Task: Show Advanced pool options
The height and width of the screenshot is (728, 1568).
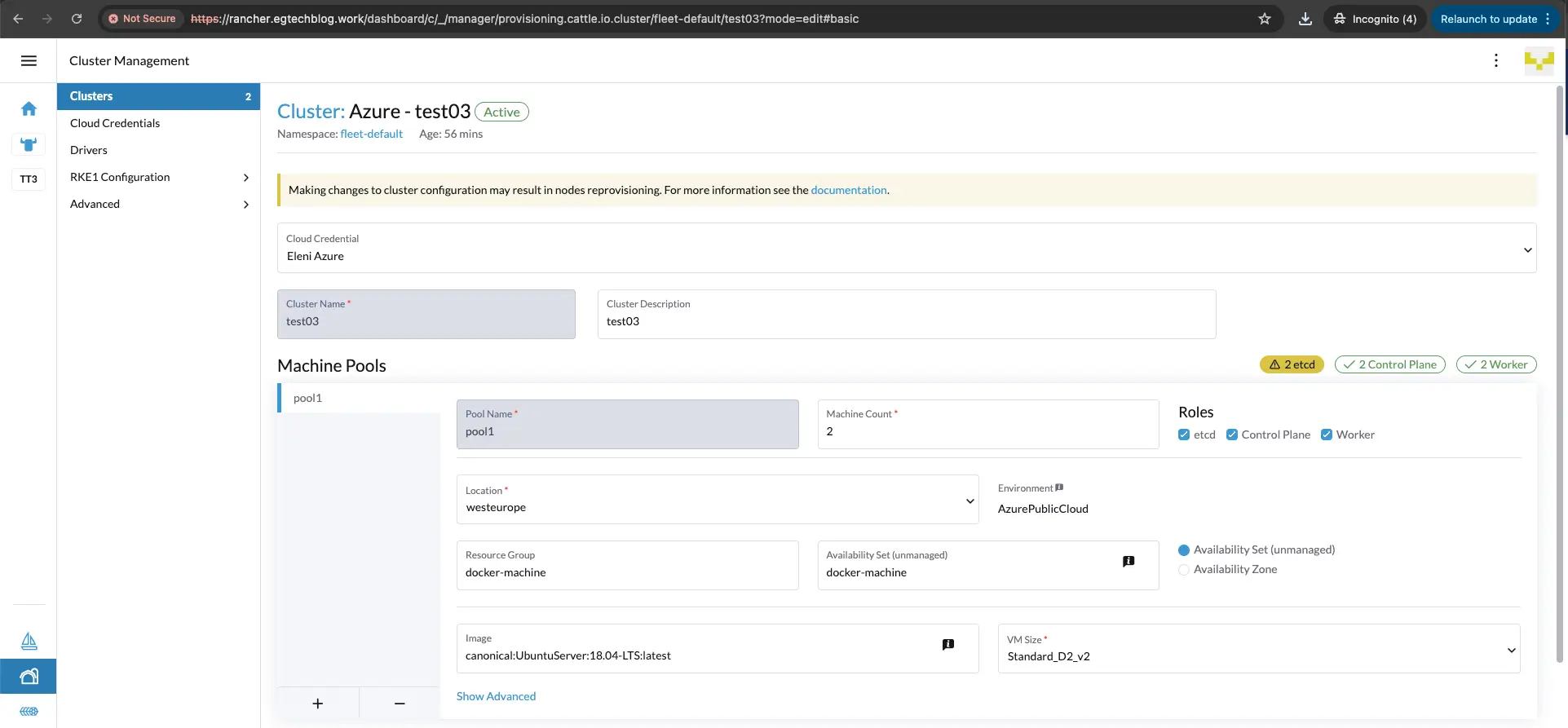Action: tap(496, 696)
